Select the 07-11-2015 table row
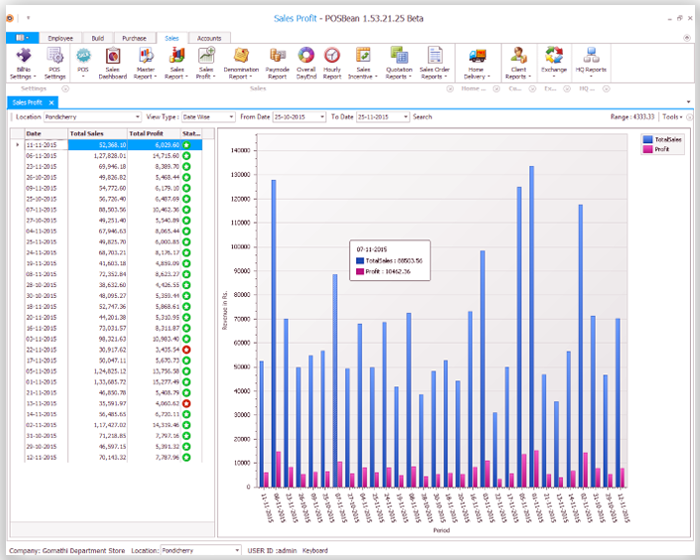This screenshot has width=700, height=560. click(113, 209)
